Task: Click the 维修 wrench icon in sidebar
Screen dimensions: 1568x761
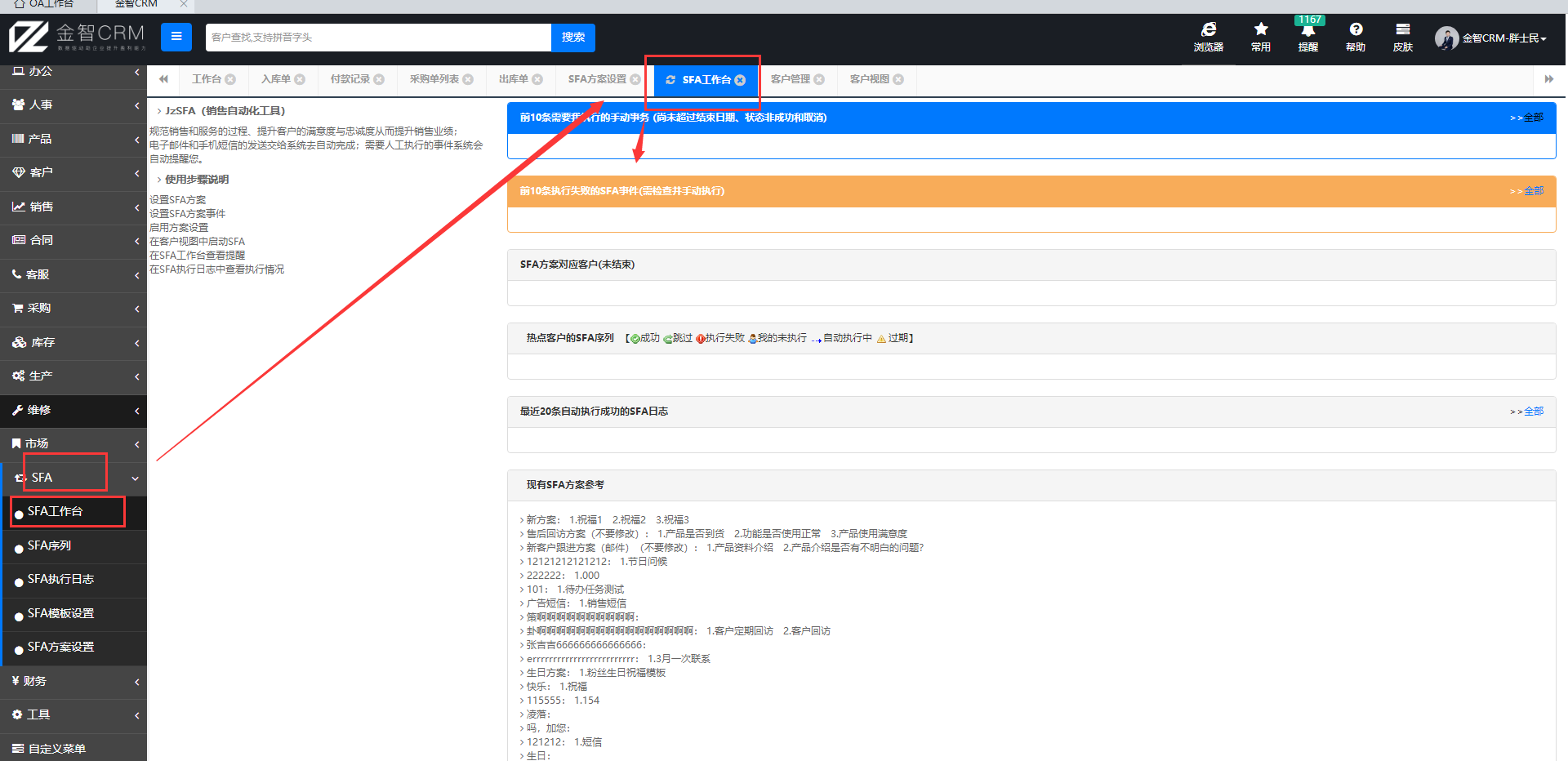Action: point(17,410)
